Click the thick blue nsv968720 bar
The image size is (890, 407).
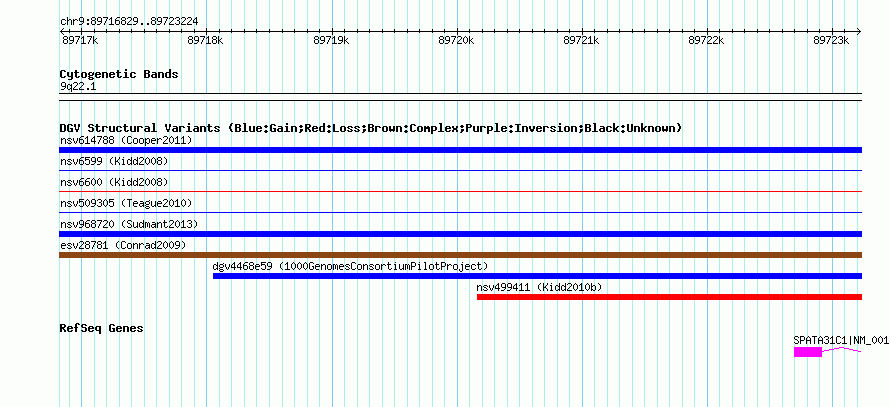coord(460,234)
